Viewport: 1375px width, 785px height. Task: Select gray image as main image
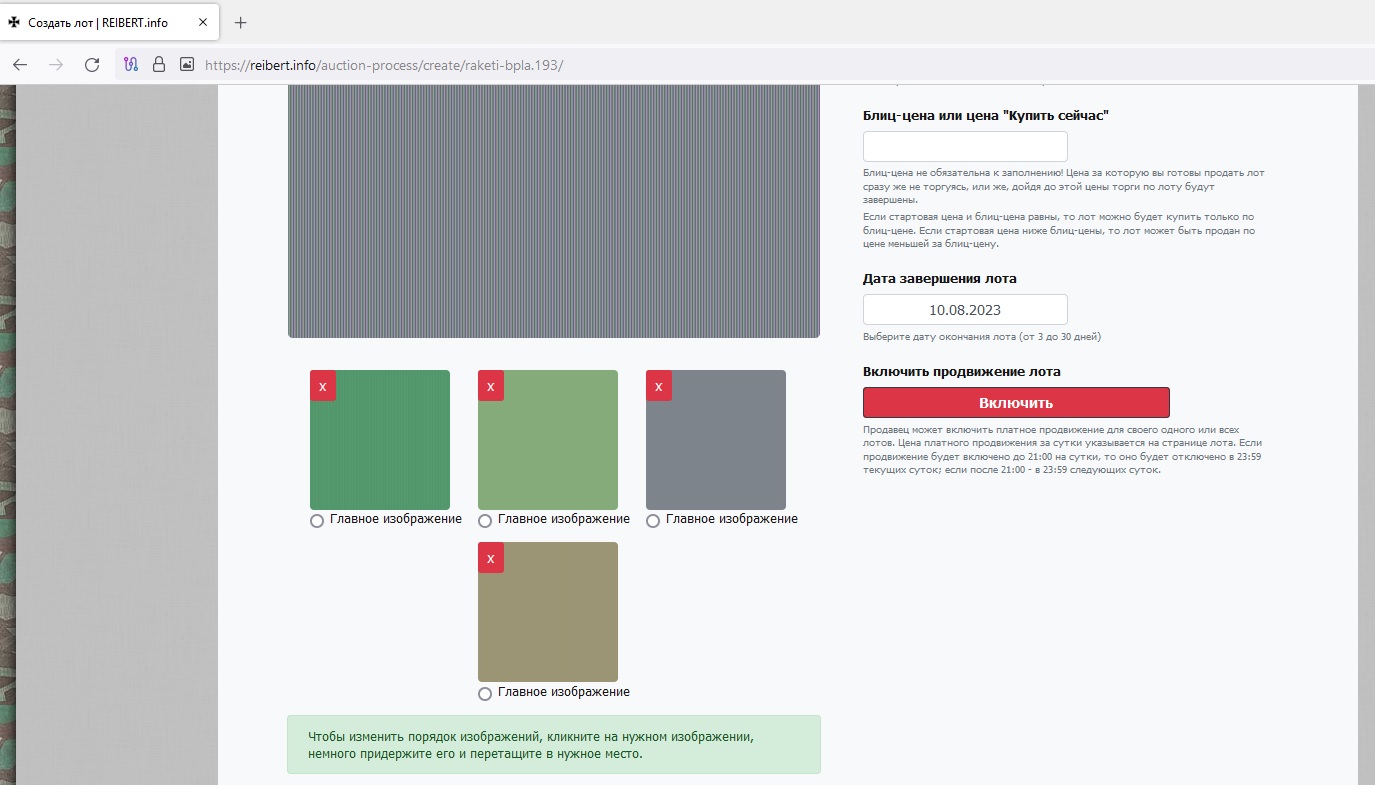(653, 521)
